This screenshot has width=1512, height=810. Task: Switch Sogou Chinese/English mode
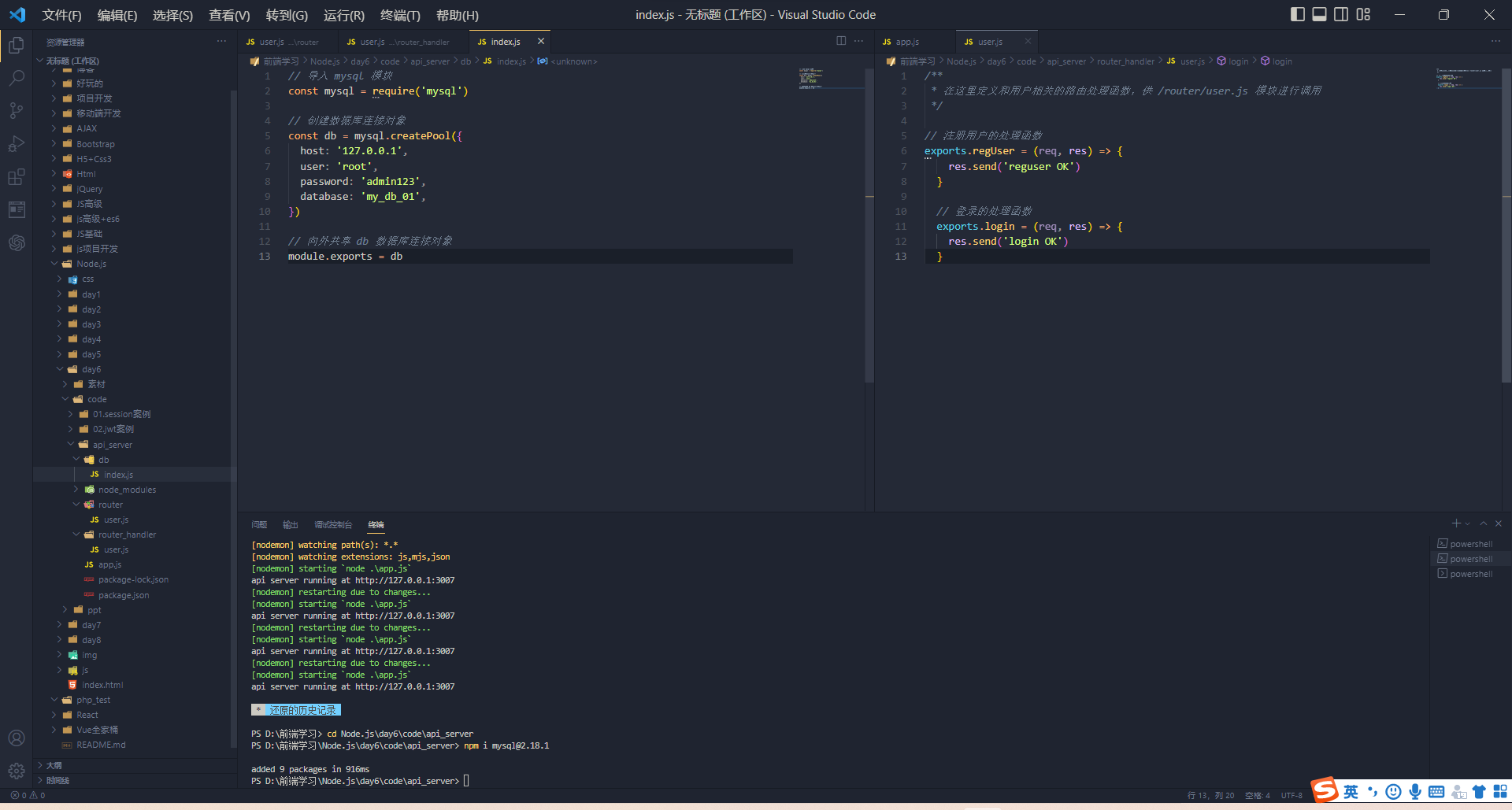click(1351, 792)
